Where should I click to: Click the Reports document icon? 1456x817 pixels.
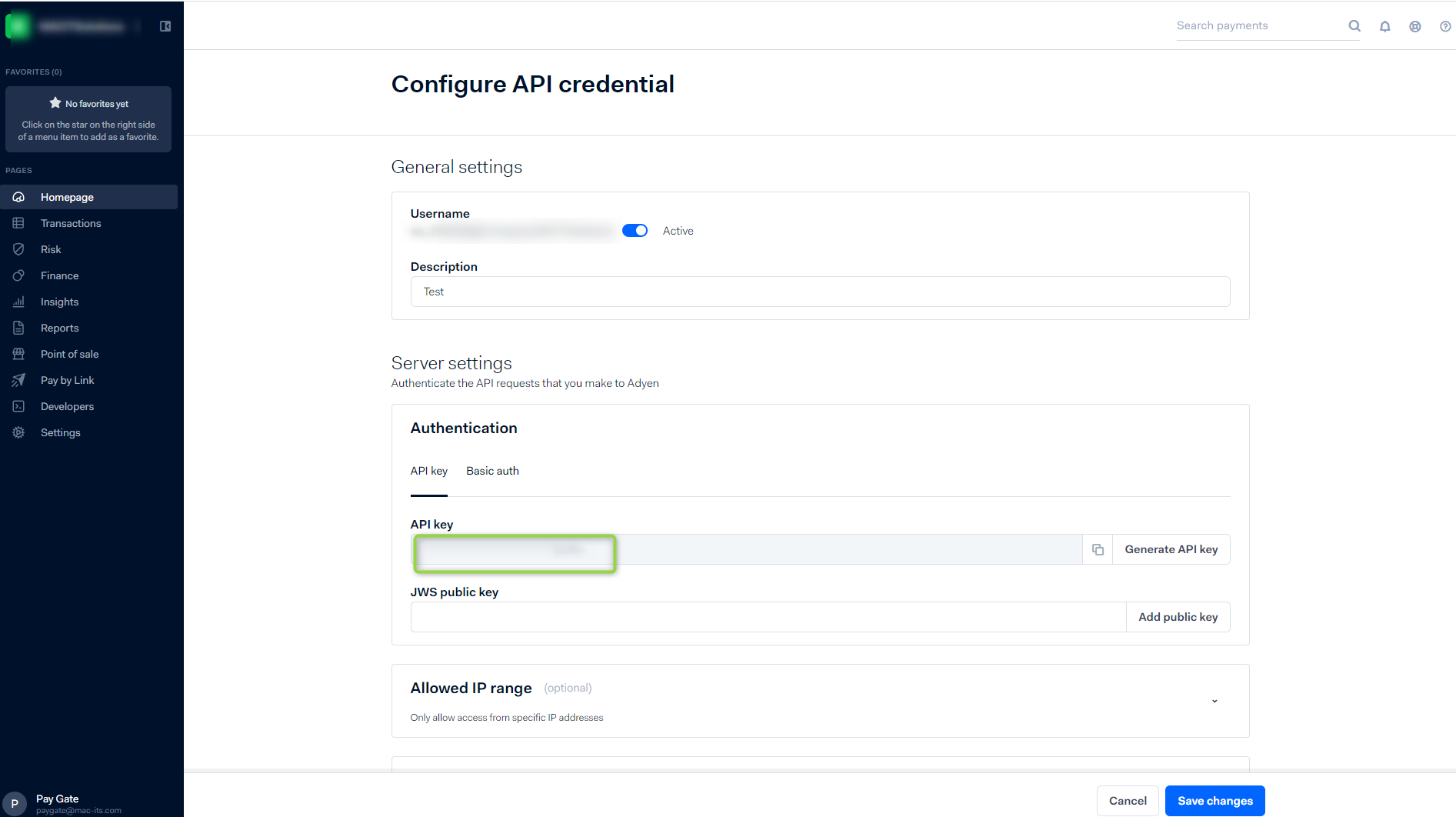[x=18, y=328]
